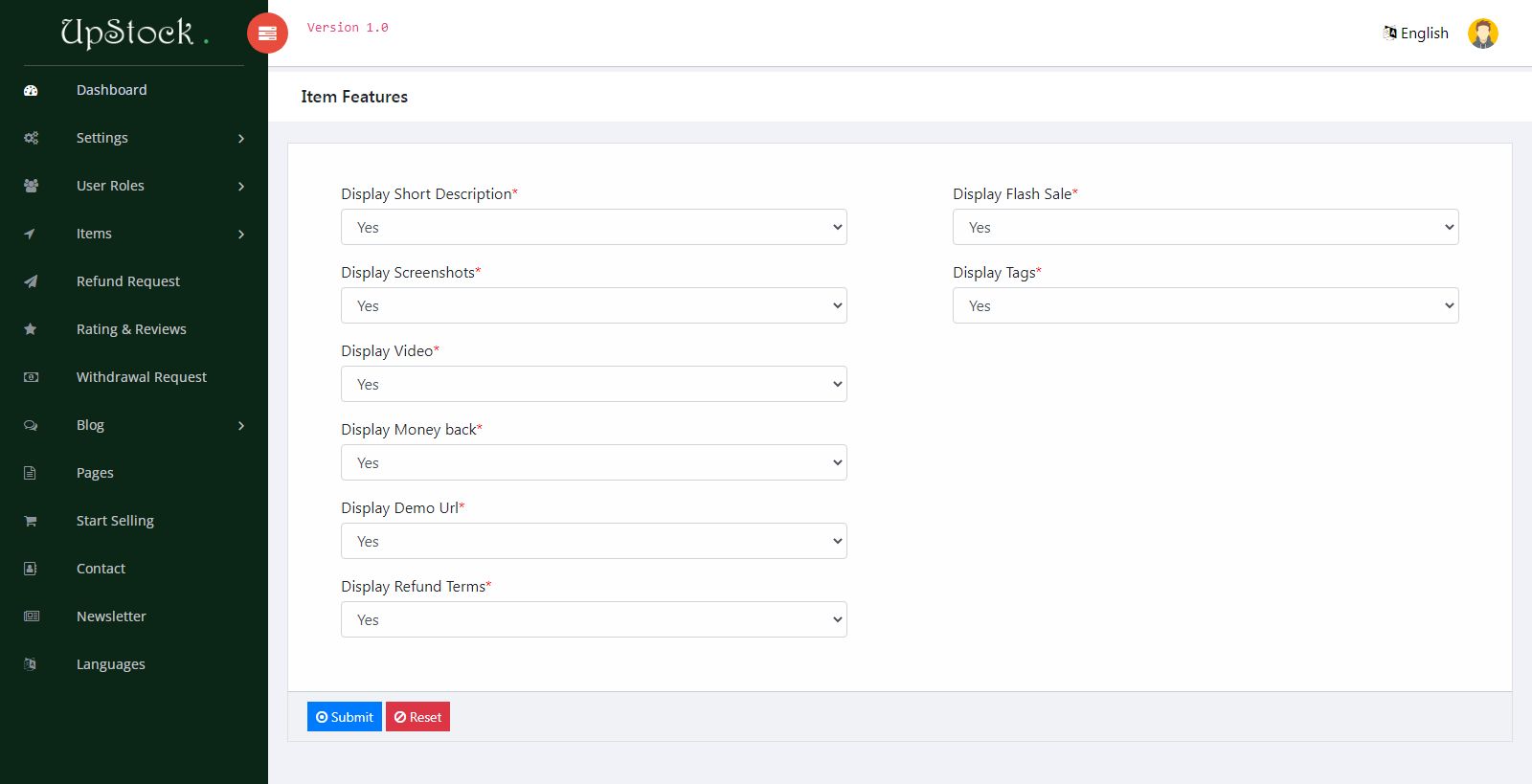Image resolution: width=1532 pixels, height=784 pixels.
Task: Open the Display Money back dropdown
Action: pos(594,462)
